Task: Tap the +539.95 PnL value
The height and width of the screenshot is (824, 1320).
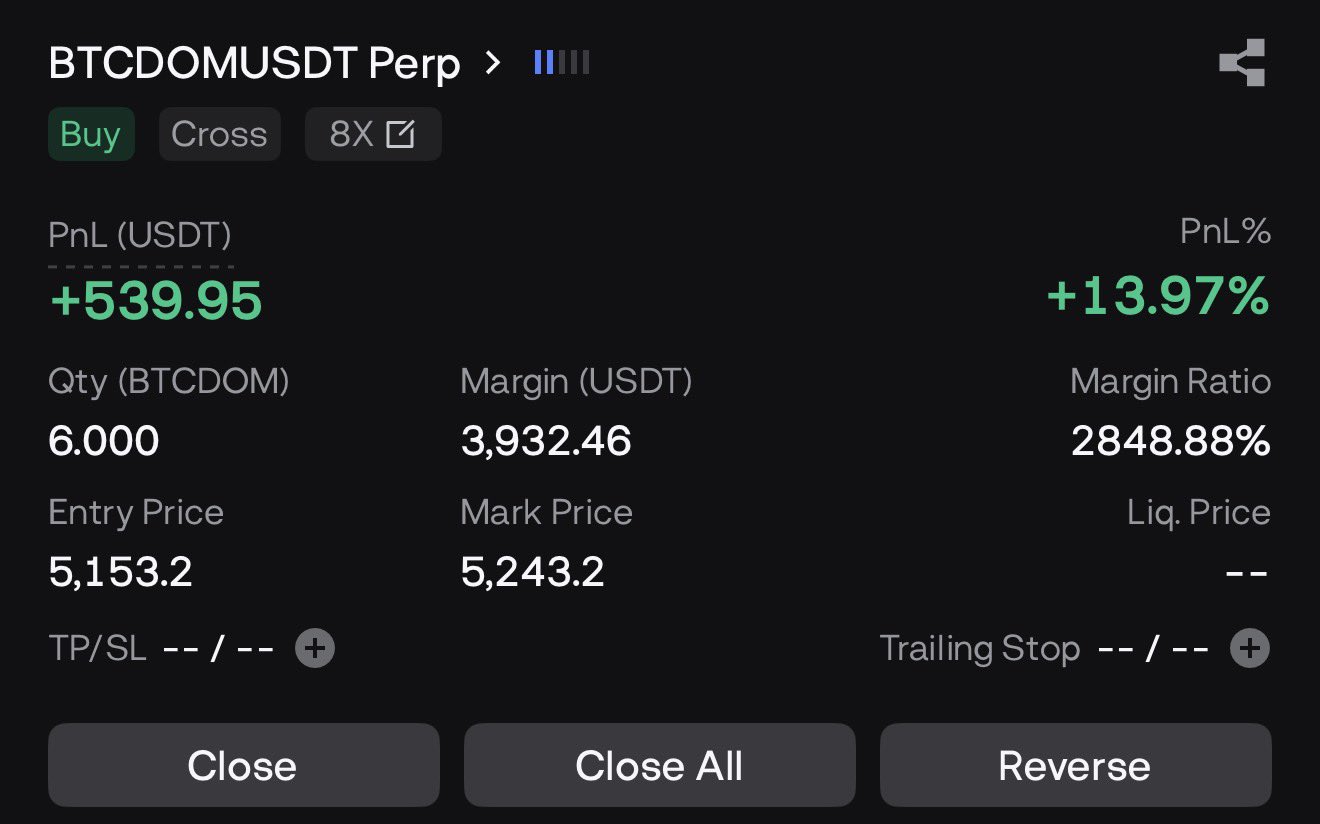Action: coord(156,300)
